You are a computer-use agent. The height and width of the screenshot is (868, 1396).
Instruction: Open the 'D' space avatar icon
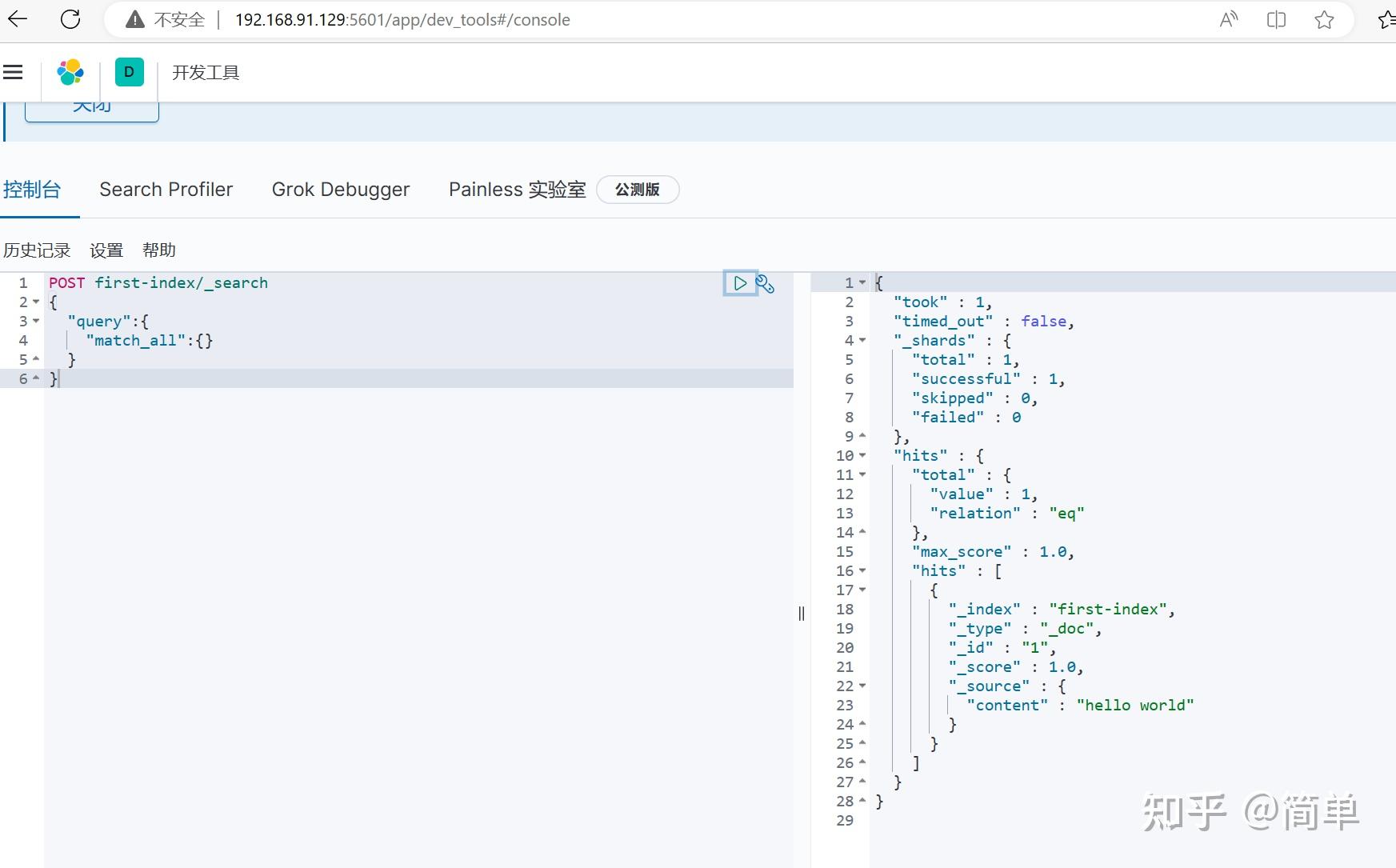point(129,72)
